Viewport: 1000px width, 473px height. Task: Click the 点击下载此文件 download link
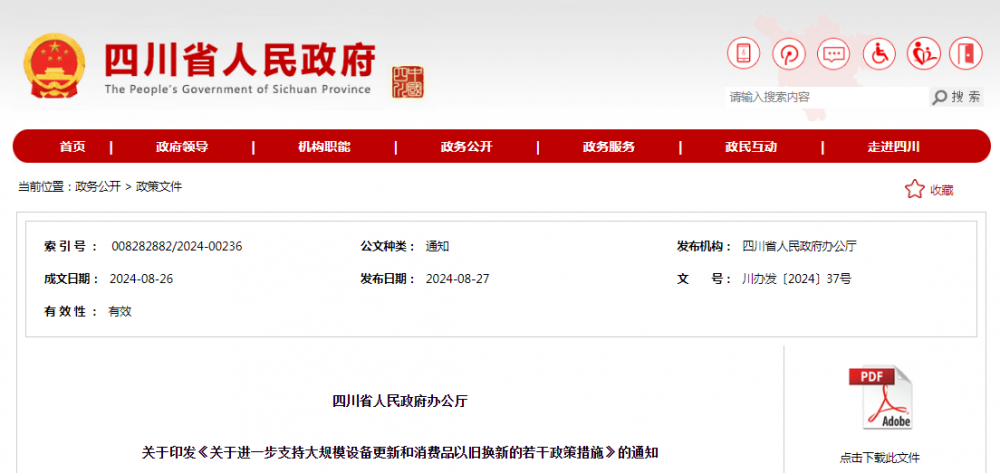880,457
